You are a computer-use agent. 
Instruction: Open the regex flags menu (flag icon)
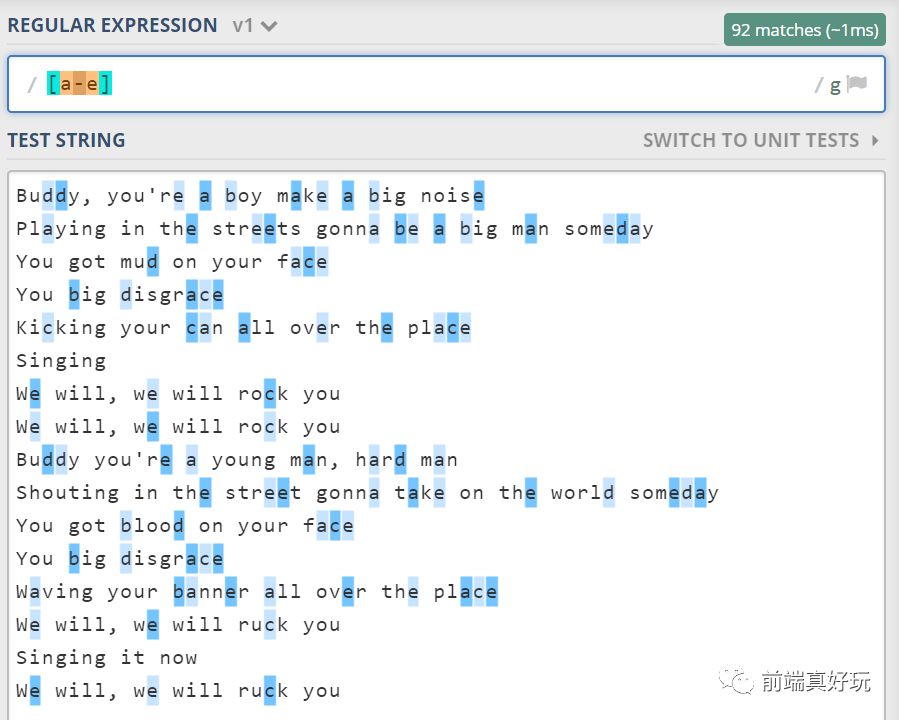[x=857, y=84]
